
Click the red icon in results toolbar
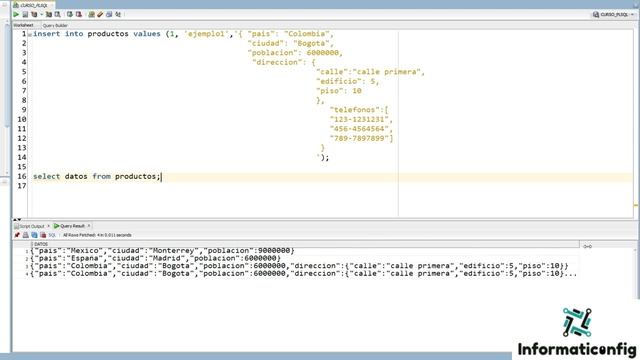pyautogui.click(x=43, y=235)
